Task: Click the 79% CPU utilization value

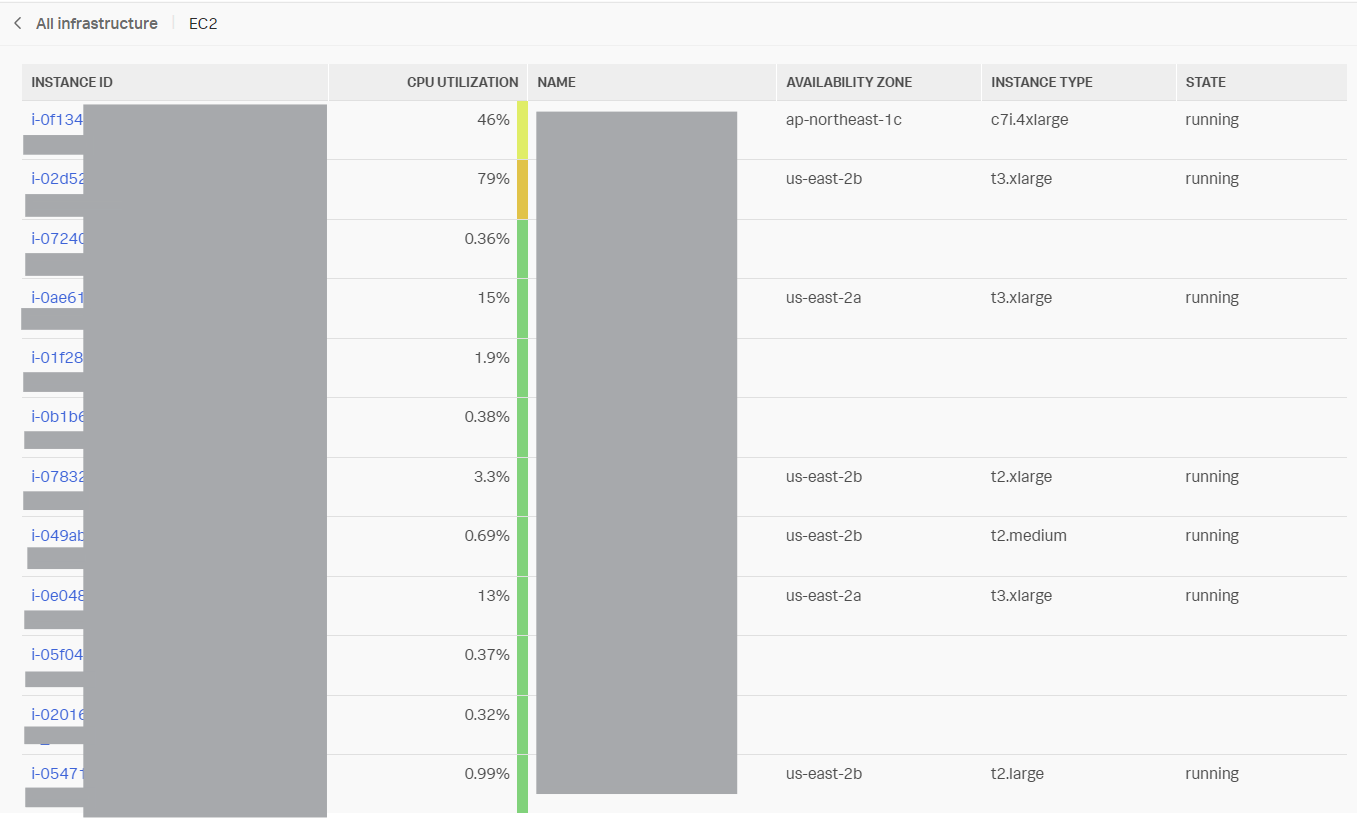Action: pyautogui.click(x=494, y=179)
